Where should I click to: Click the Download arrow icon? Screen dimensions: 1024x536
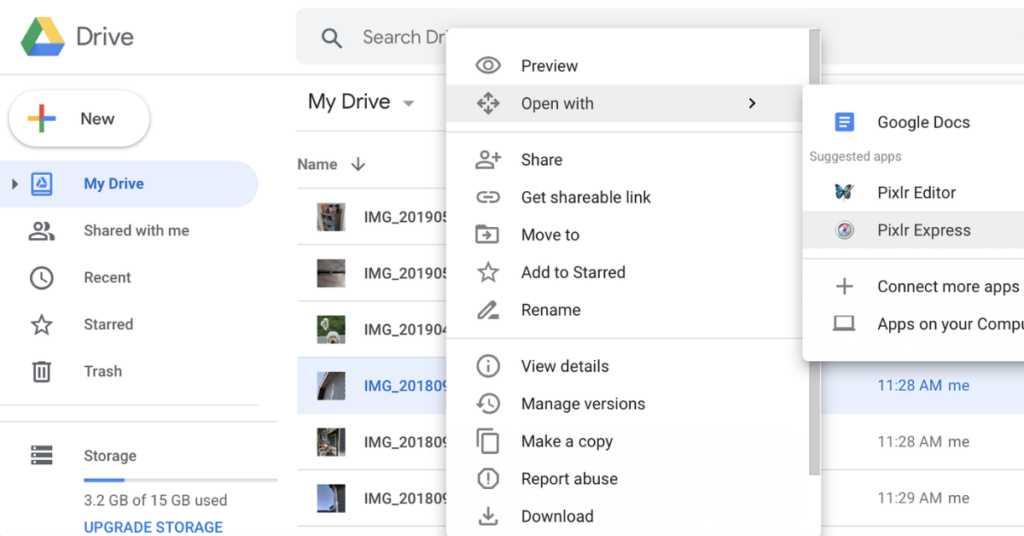pos(488,516)
